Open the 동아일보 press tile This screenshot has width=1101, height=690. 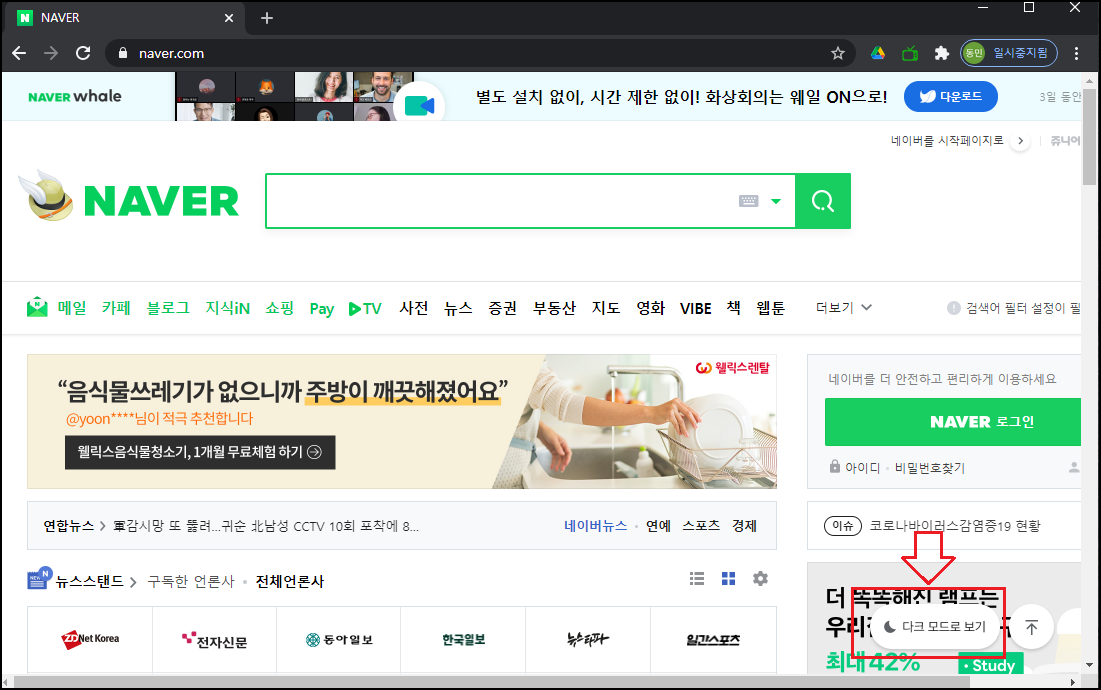click(x=338, y=639)
